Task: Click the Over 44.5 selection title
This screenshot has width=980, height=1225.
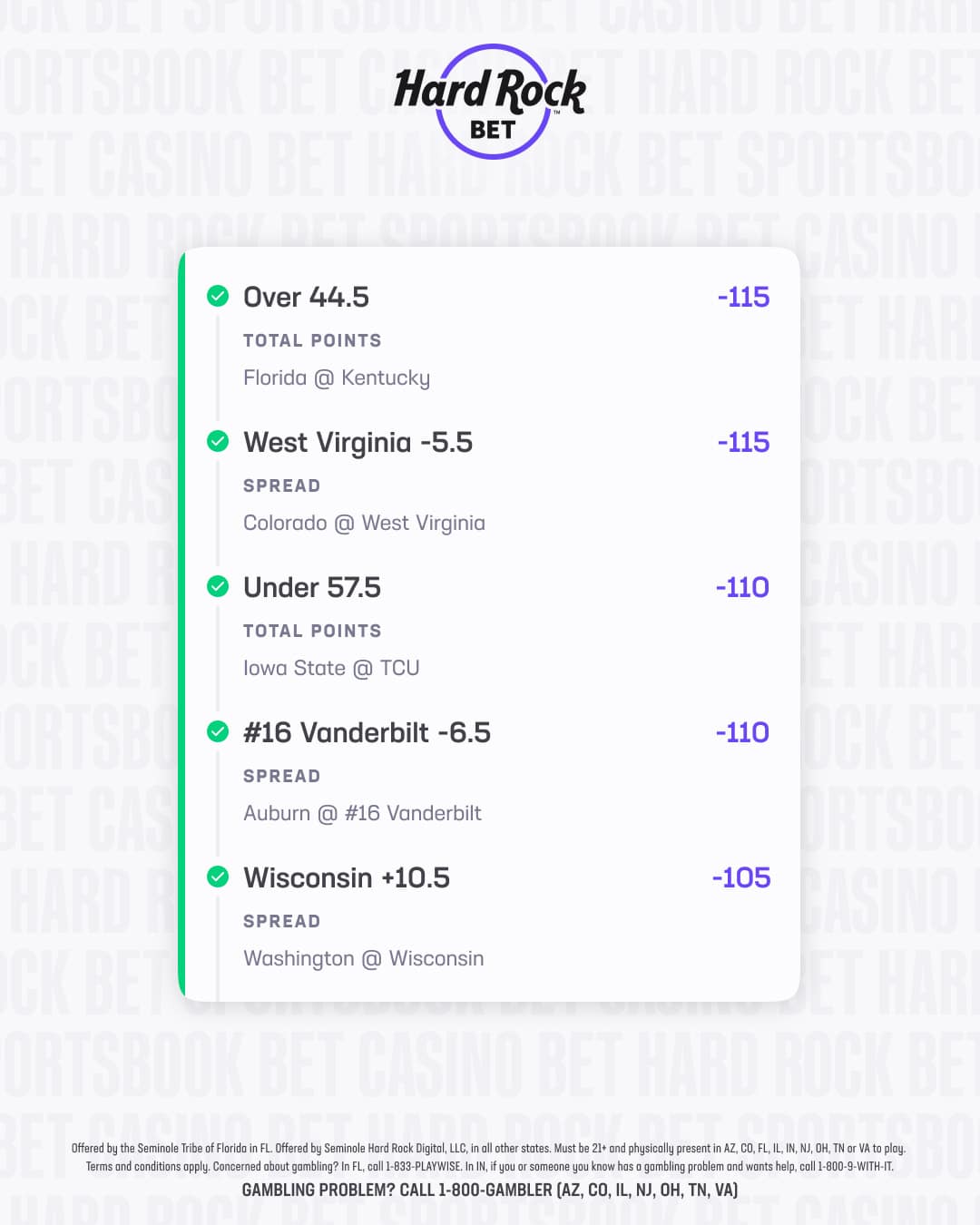Action: [306, 297]
